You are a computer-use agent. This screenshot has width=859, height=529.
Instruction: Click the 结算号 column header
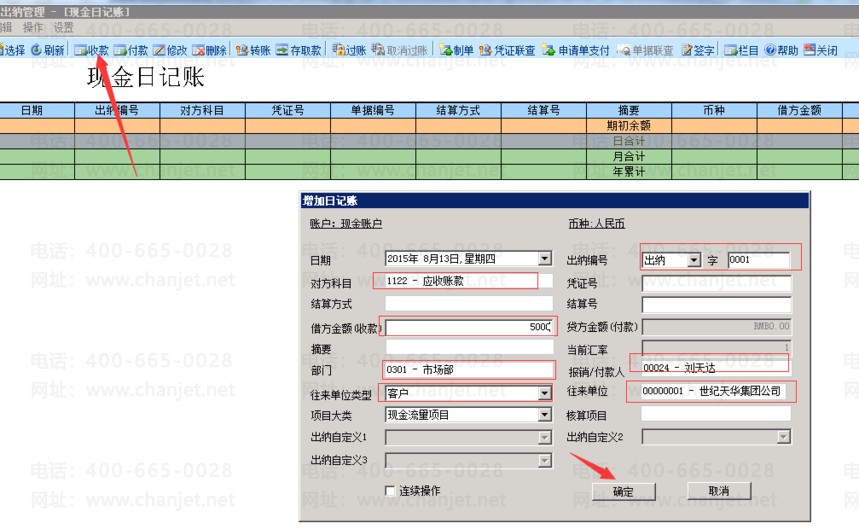click(543, 110)
